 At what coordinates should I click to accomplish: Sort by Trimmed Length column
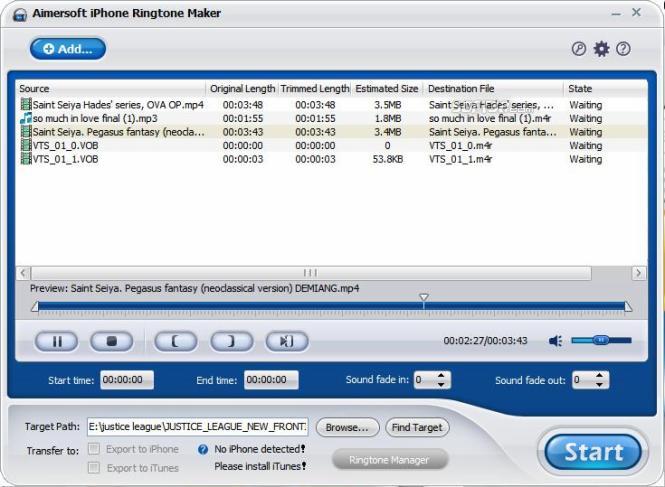pyautogui.click(x=315, y=88)
